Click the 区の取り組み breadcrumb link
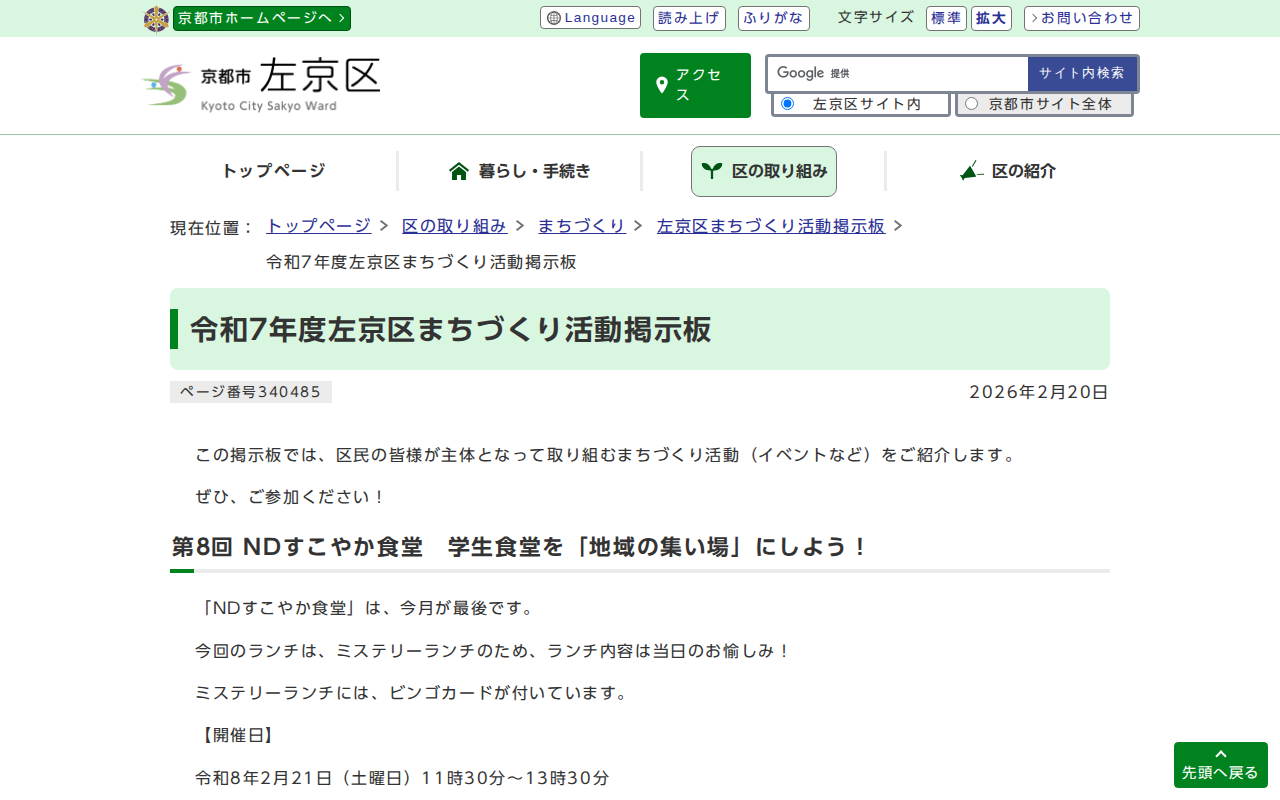This screenshot has width=1280, height=800. click(454, 226)
